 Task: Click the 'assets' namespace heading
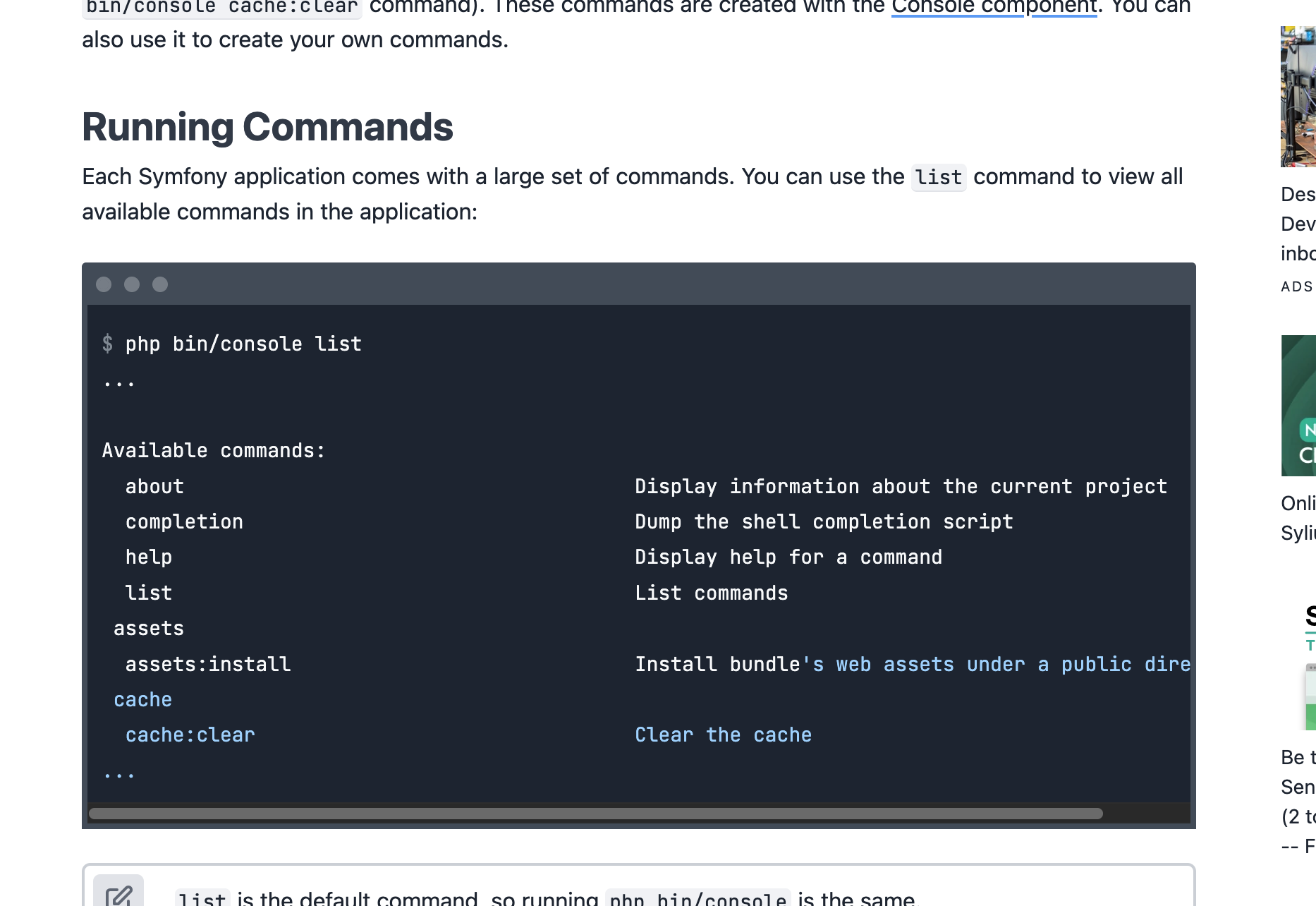pyautogui.click(x=149, y=628)
